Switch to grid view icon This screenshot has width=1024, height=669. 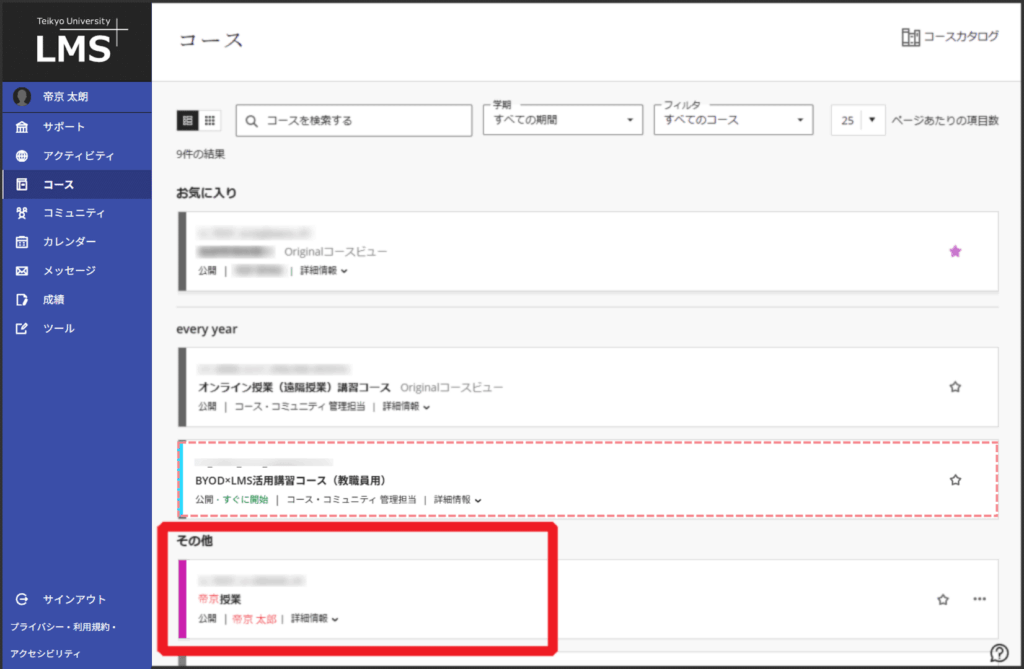pyautogui.click(x=210, y=120)
